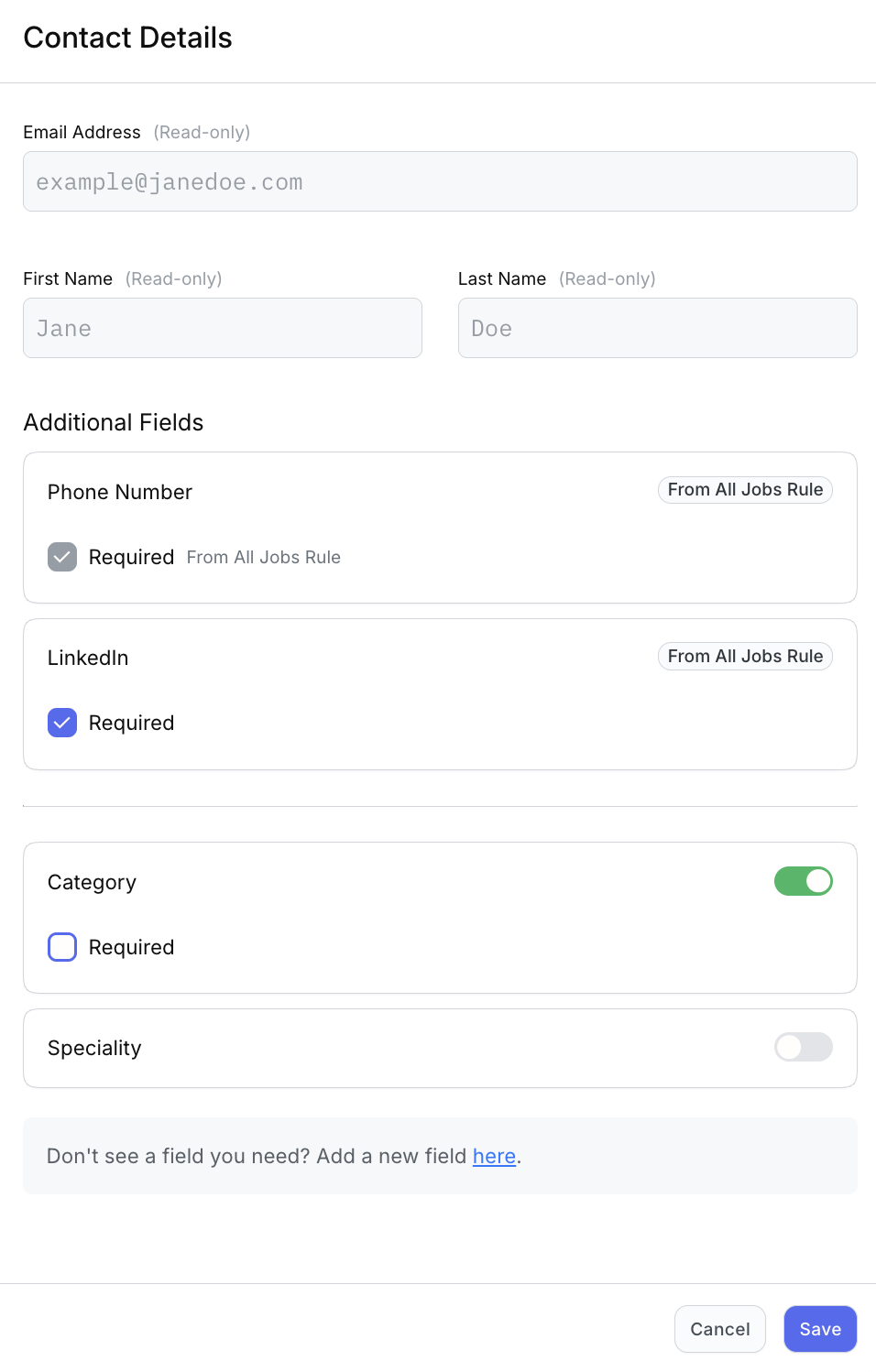Click the Save button
This screenshot has height=1372, width=876.
(820, 1329)
